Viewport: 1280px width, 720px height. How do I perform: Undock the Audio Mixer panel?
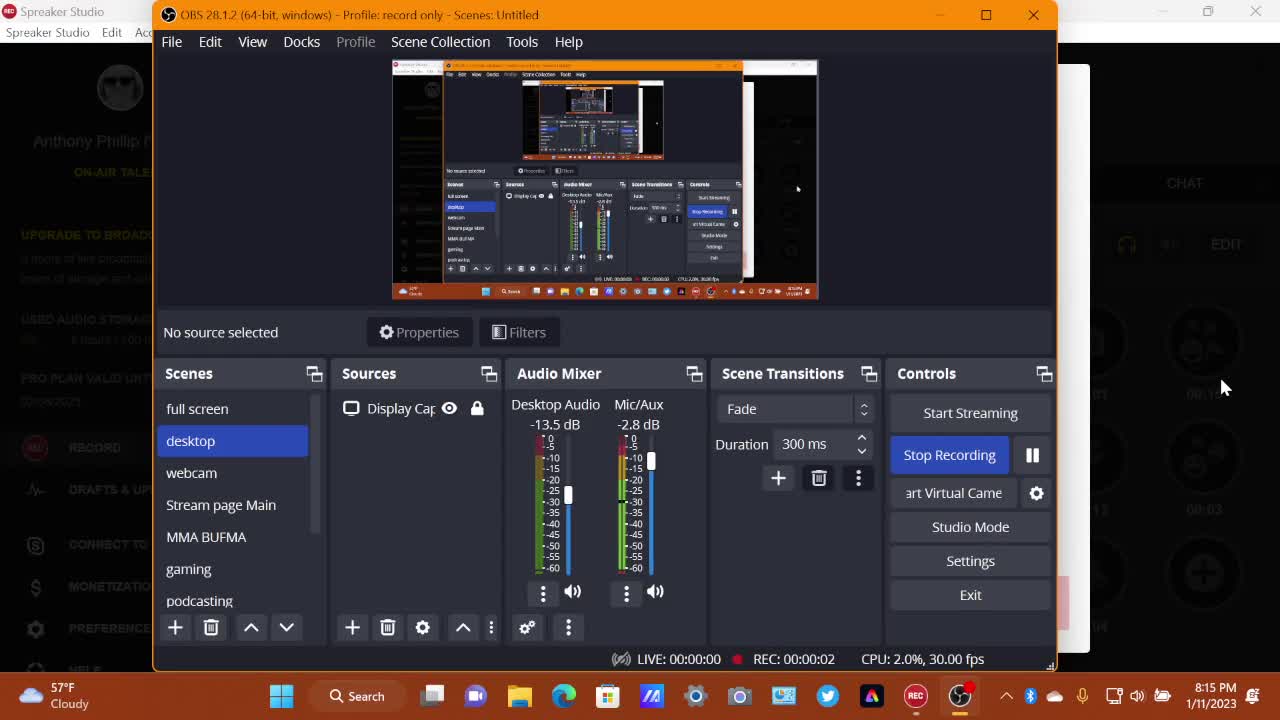coord(694,374)
